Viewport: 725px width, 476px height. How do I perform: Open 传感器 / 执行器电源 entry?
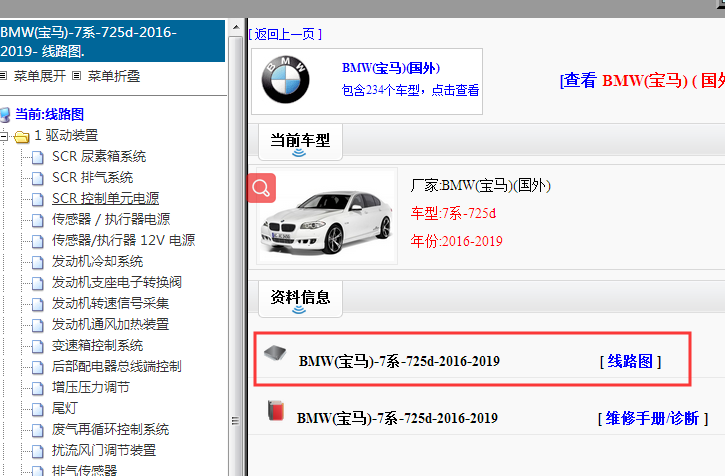coord(111,219)
